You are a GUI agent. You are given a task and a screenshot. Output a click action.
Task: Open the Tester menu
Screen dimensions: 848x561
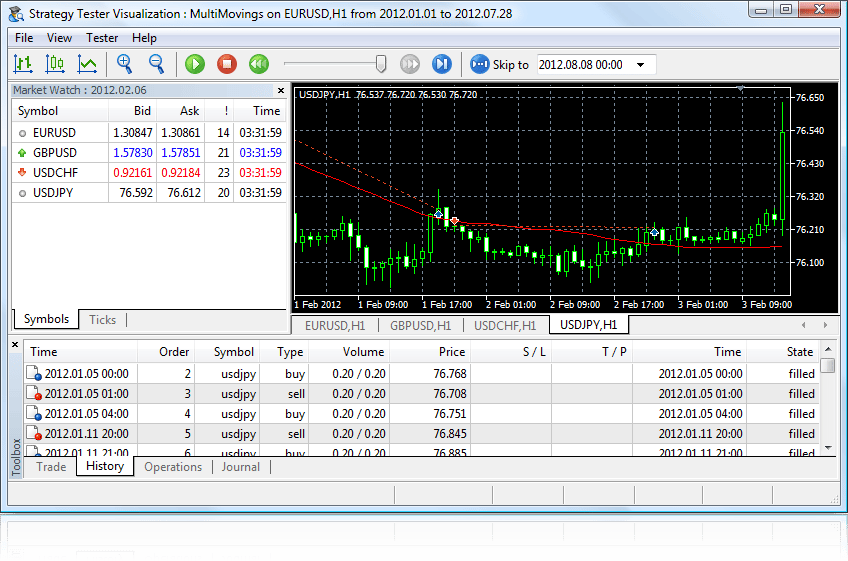click(102, 38)
